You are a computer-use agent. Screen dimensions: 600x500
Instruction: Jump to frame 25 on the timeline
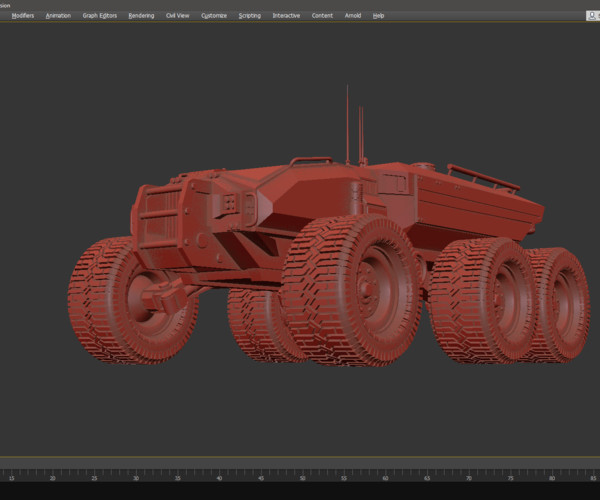[x=94, y=478]
